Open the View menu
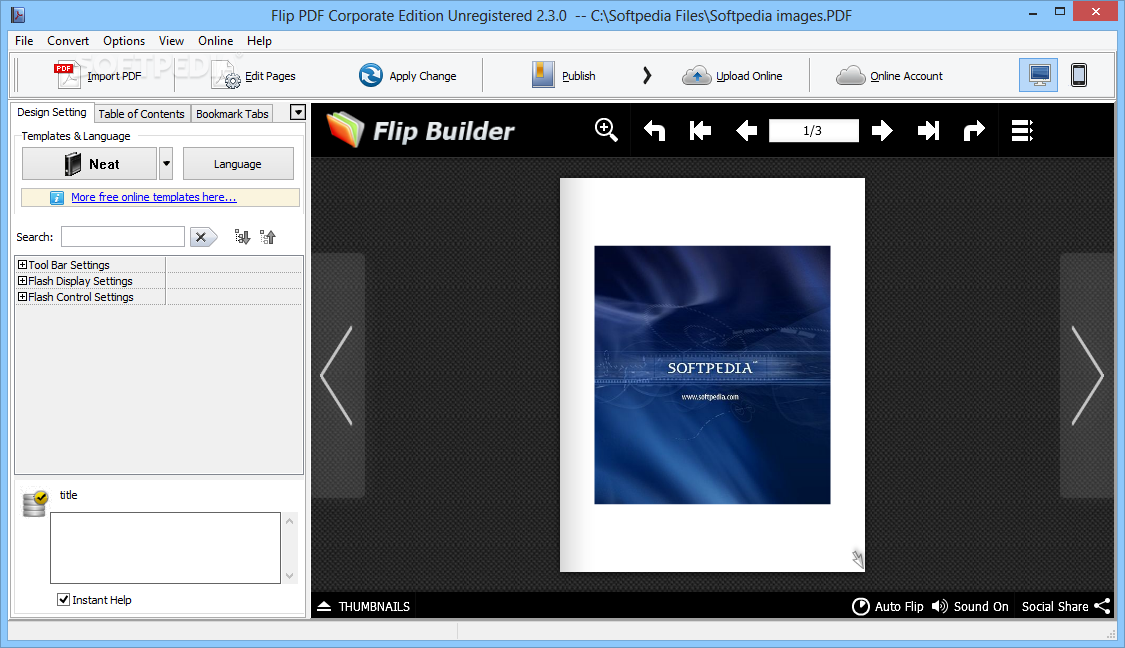Image resolution: width=1125 pixels, height=648 pixels. coord(171,41)
